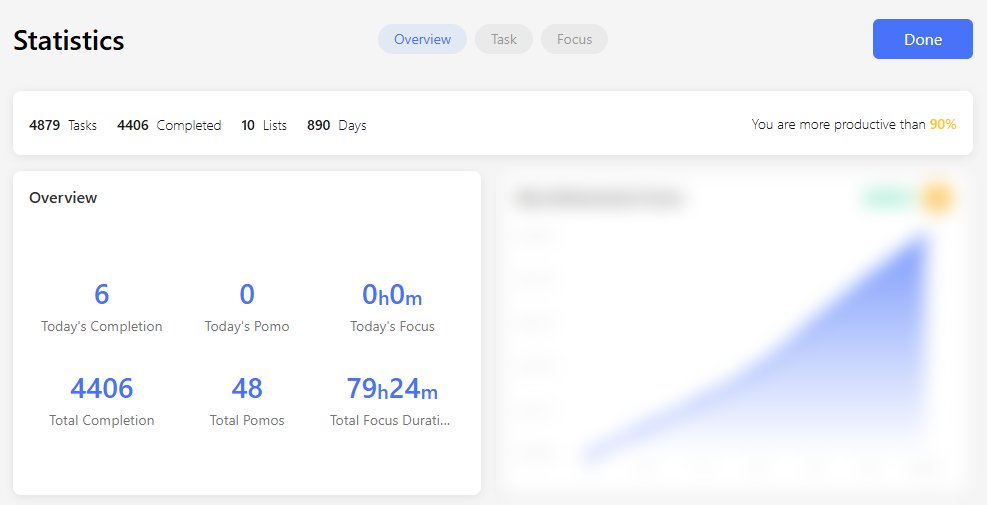Click Total Pomos value 48
The height and width of the screenshot is (505, 987).
coord(247,388)
